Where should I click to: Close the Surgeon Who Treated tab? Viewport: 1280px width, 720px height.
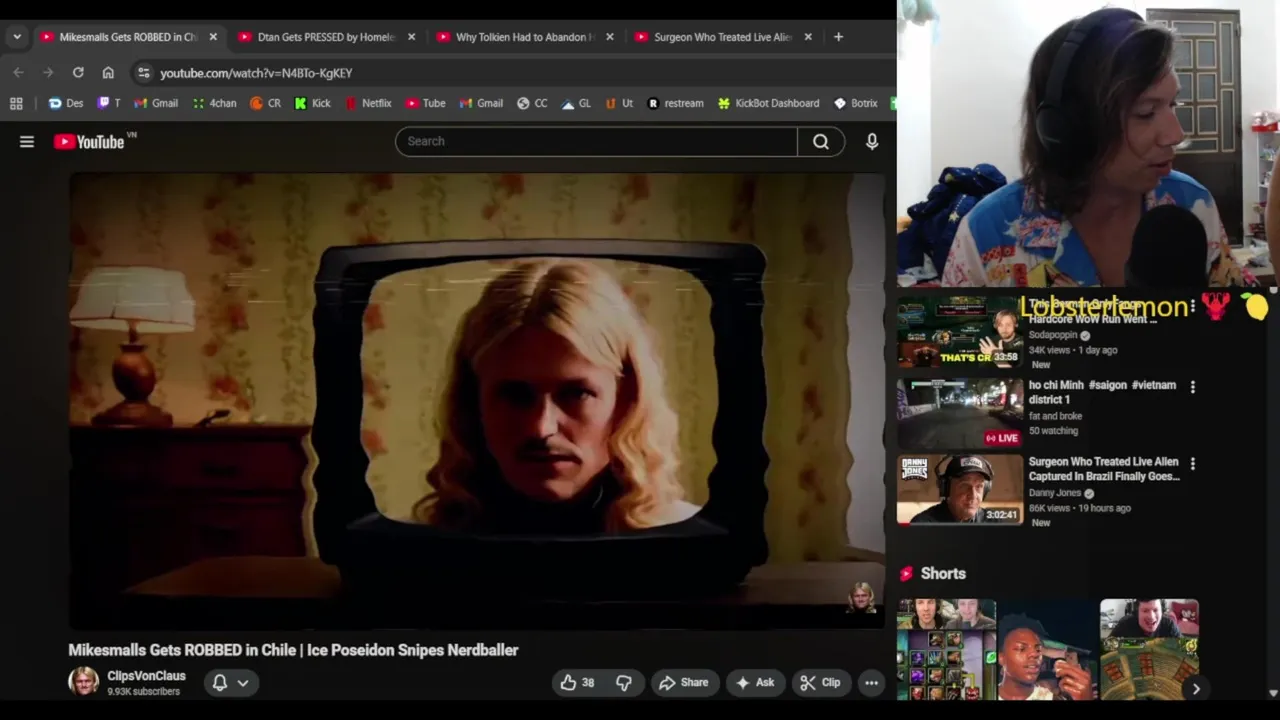pyautogui.click(x=808, y=37)
